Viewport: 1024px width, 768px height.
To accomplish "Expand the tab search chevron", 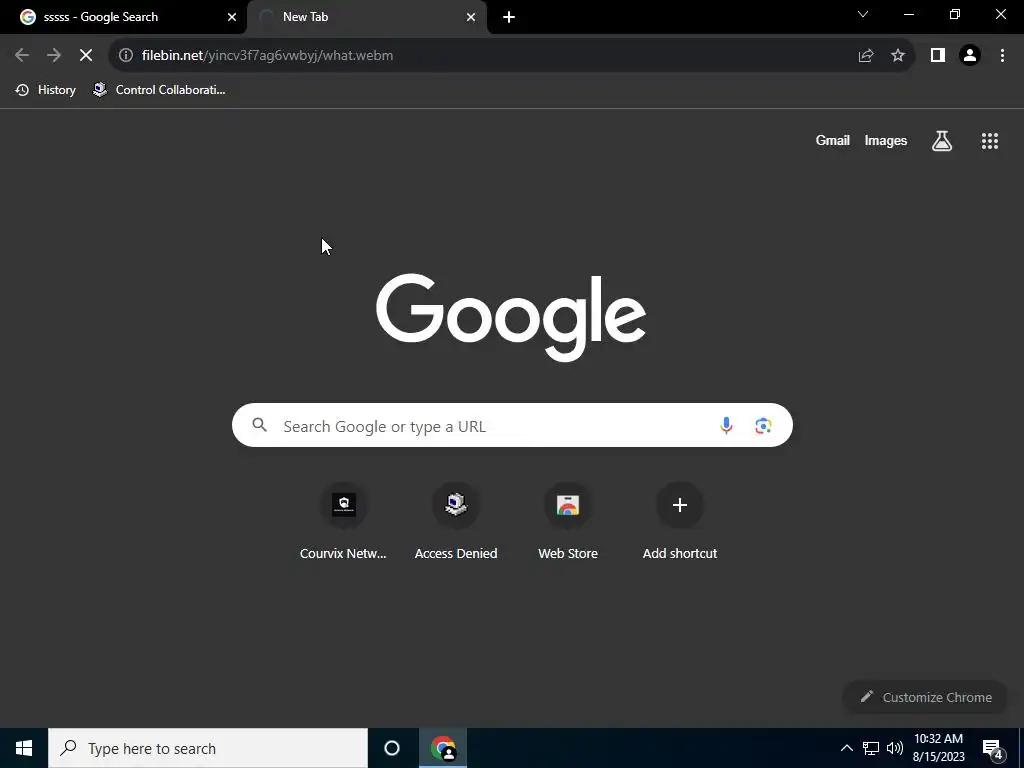I will click(863, 14).
